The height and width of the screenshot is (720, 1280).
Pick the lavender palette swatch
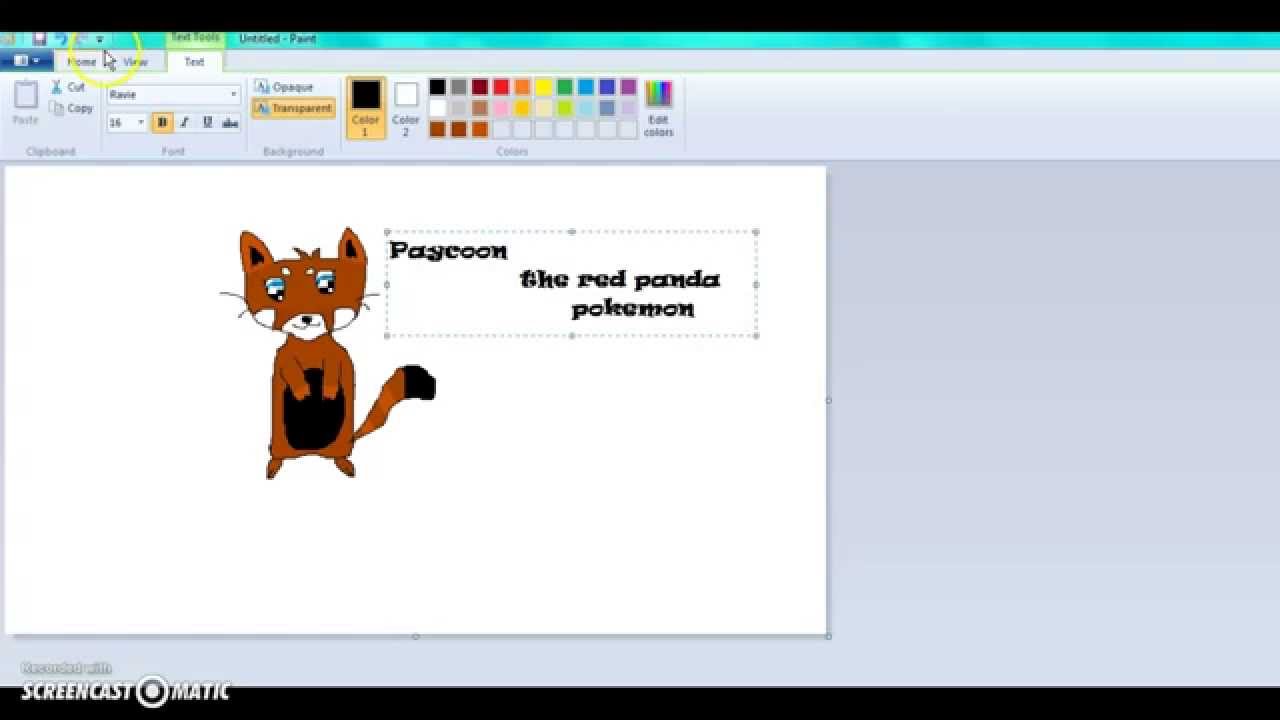coord(628,108)
